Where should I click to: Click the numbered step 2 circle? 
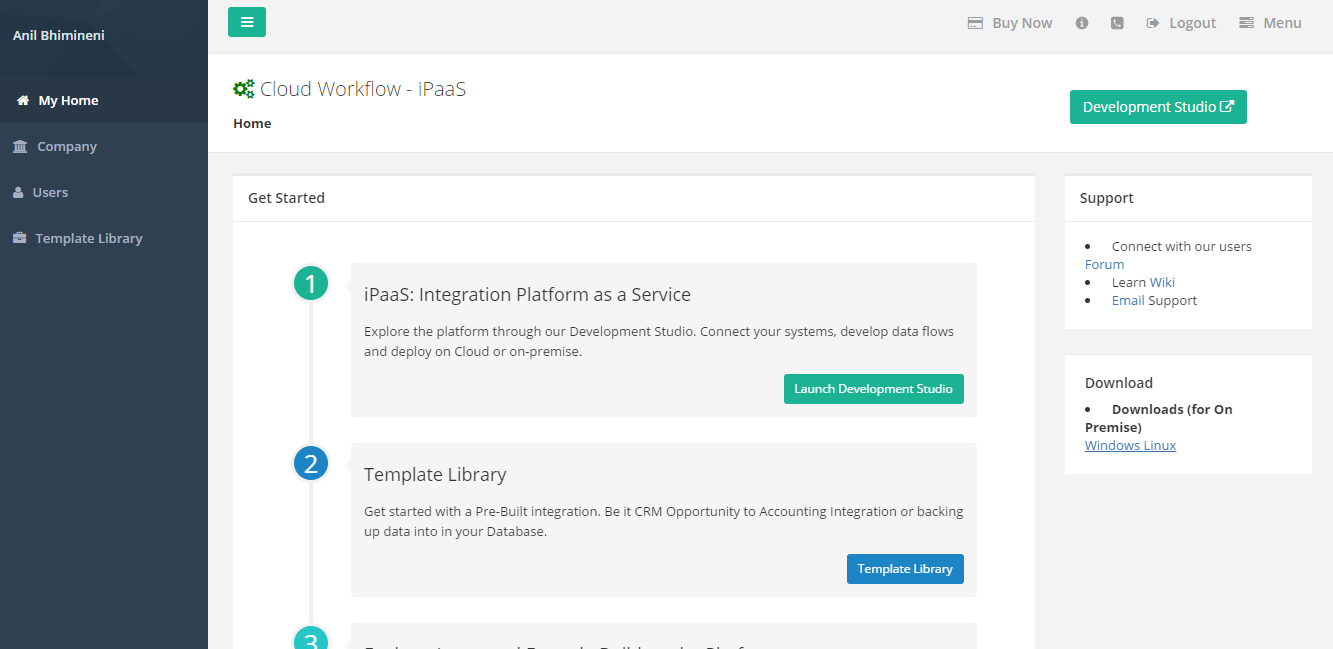pos(310,463)
